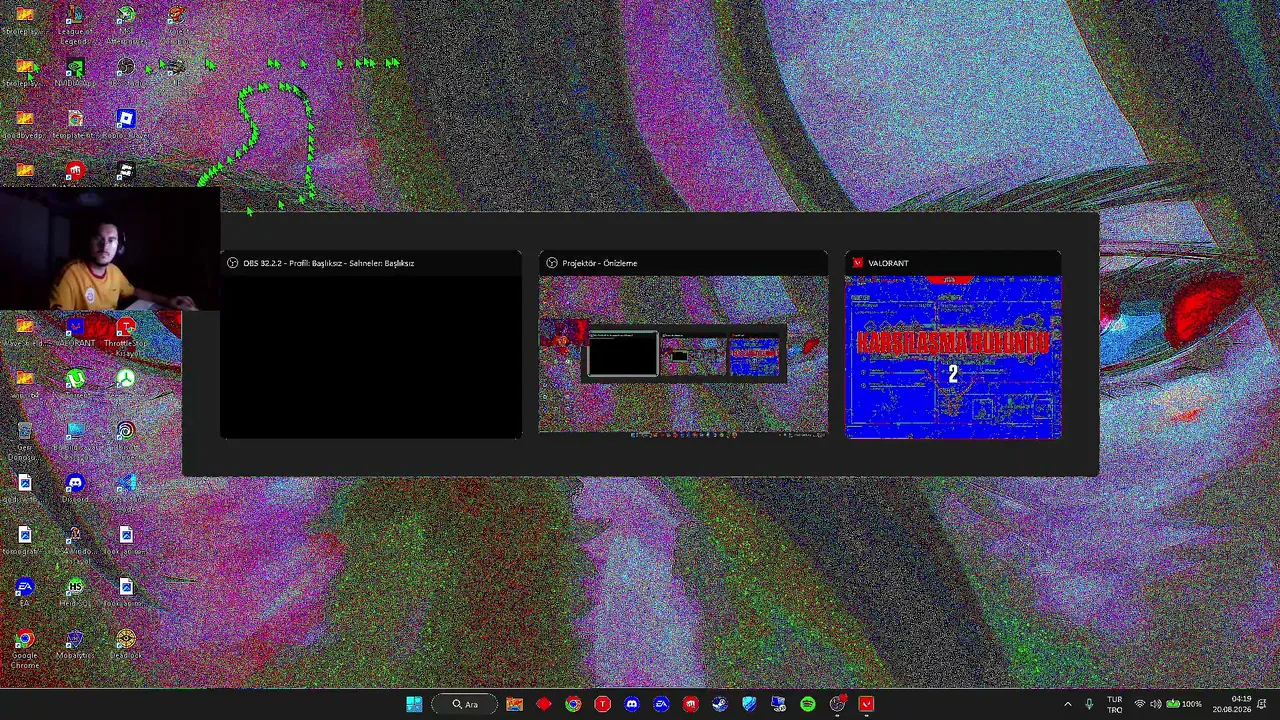
Task: Open Spotify from the taskbar
Action: [x=808, y=704]
